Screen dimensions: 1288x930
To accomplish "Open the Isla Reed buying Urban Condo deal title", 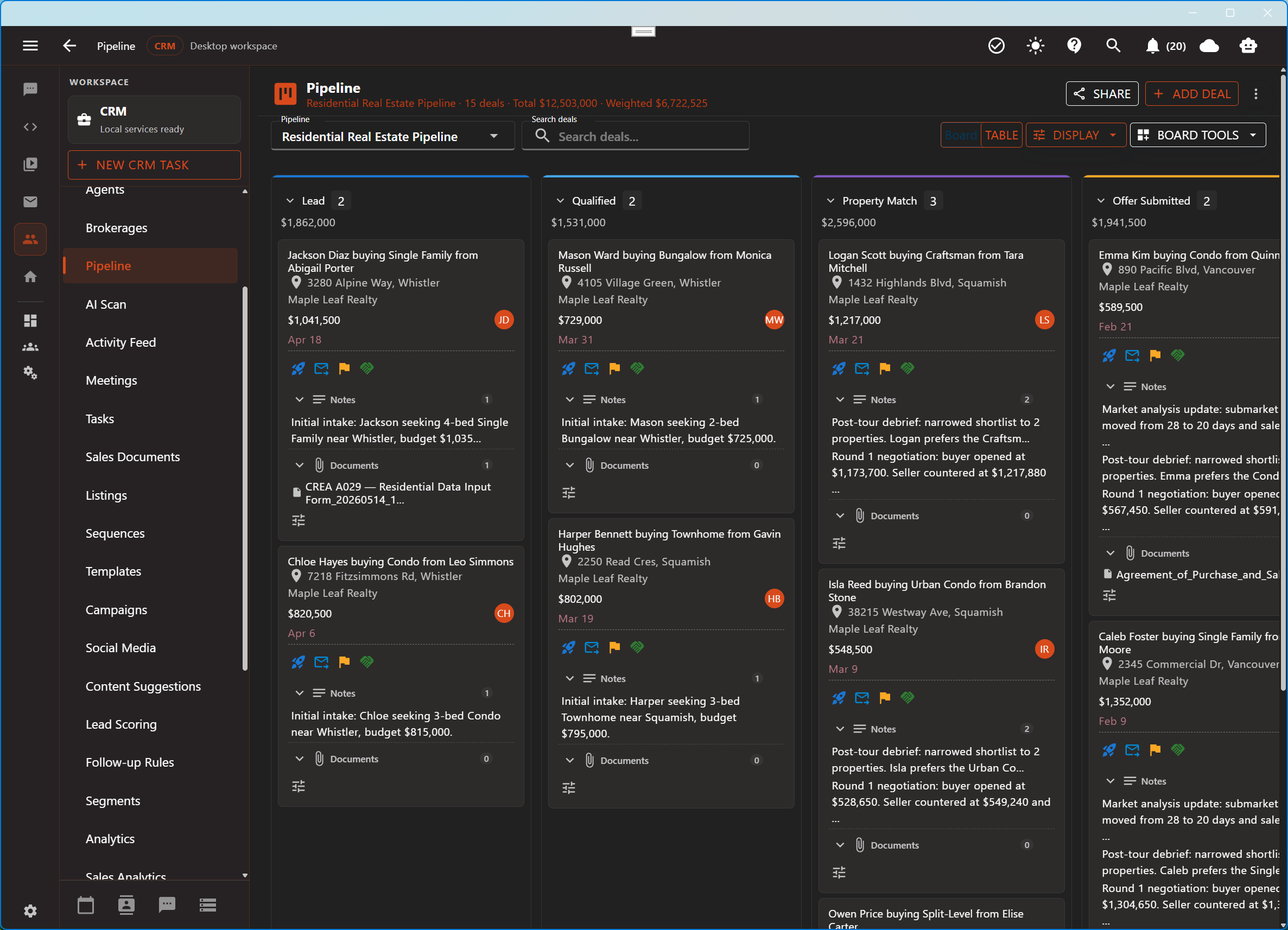I will pyautogui.click(x=936, y=590).
